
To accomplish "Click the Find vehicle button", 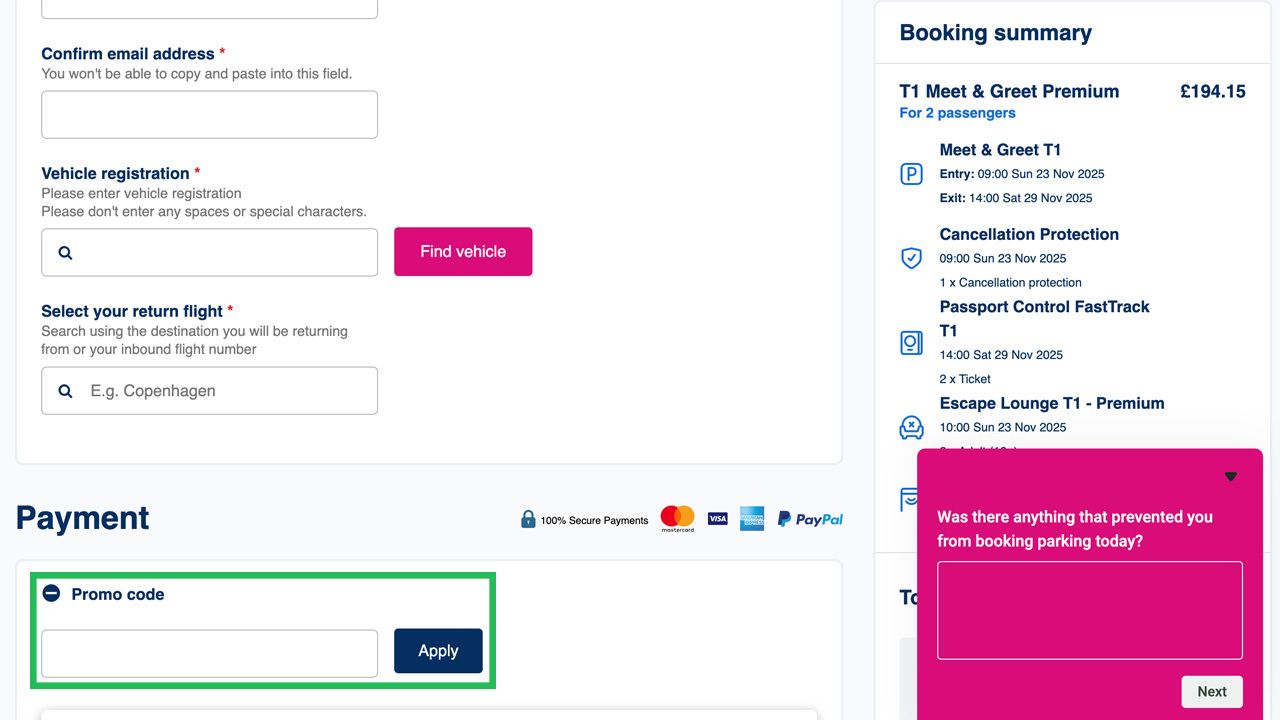I will (x=463, y=252).
